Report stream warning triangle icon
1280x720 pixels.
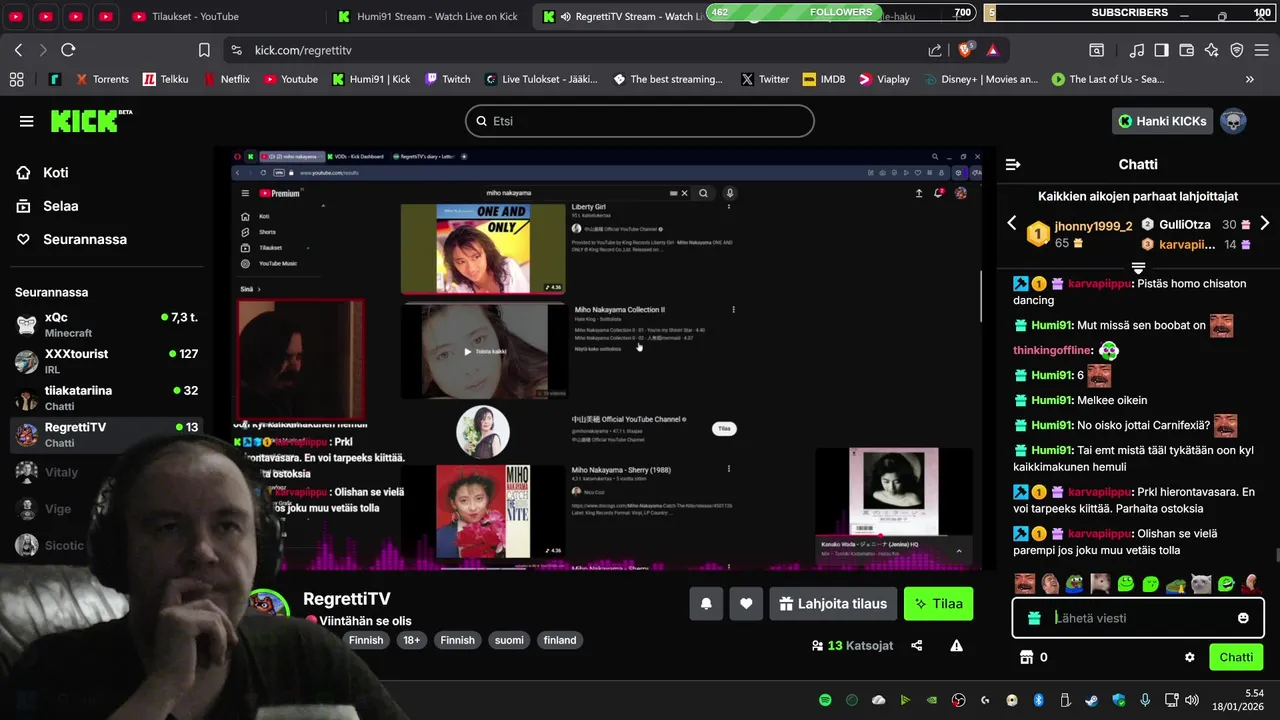point(956,646)
